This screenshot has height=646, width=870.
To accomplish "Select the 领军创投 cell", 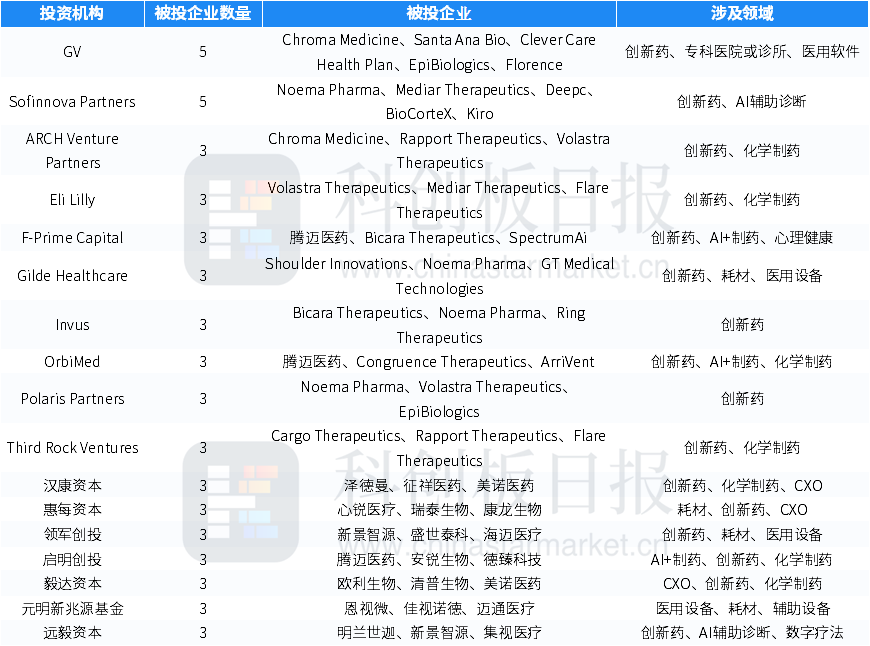I will [72, 534].
